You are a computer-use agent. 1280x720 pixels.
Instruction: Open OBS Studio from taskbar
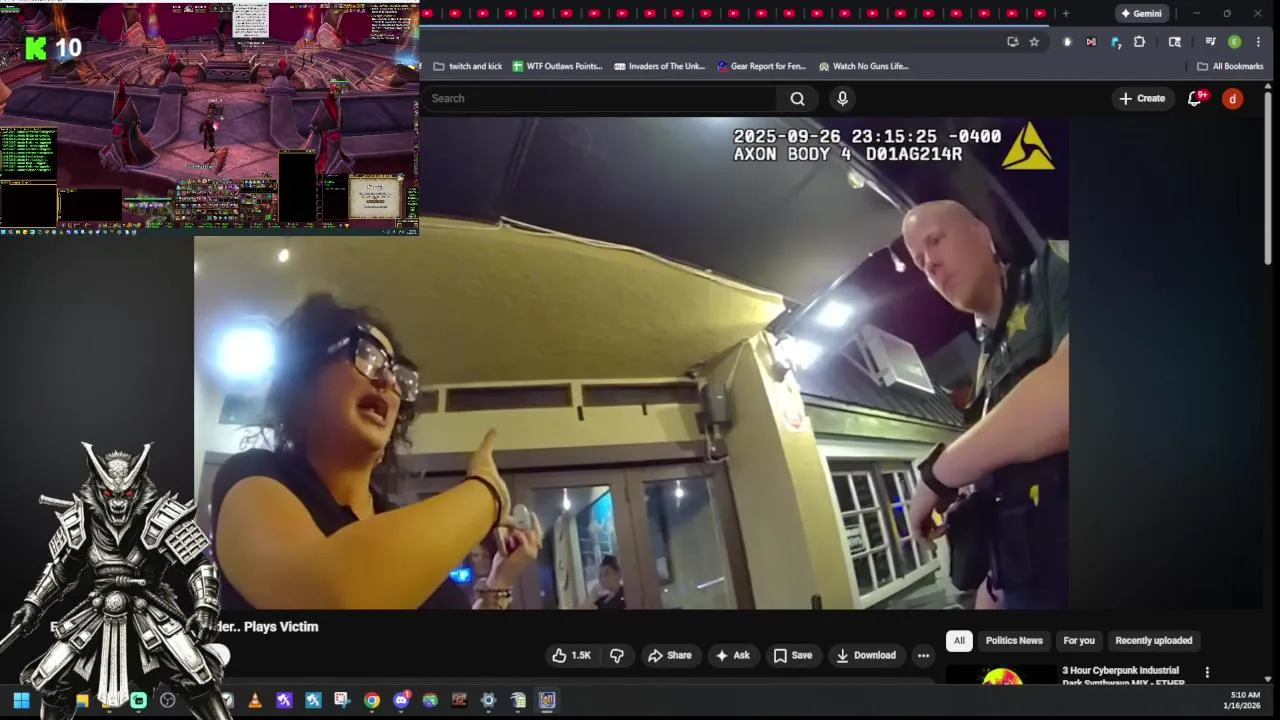point(167,700)
